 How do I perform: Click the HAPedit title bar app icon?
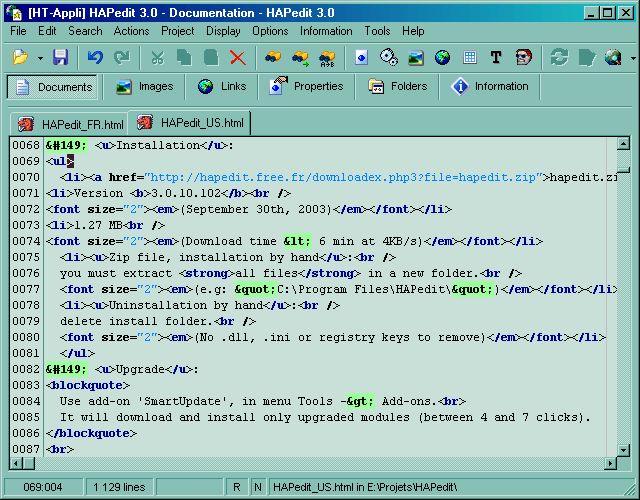14,13
